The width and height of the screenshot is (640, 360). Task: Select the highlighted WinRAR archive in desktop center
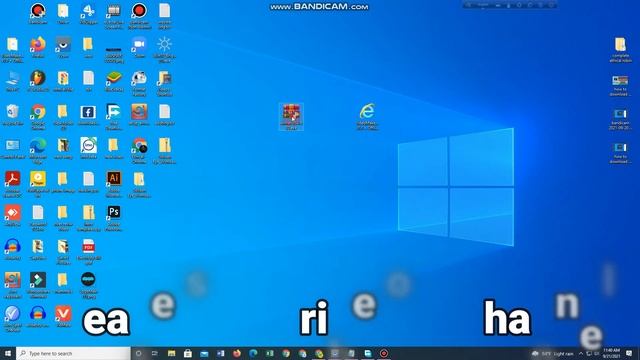click(x=291, y=117)
